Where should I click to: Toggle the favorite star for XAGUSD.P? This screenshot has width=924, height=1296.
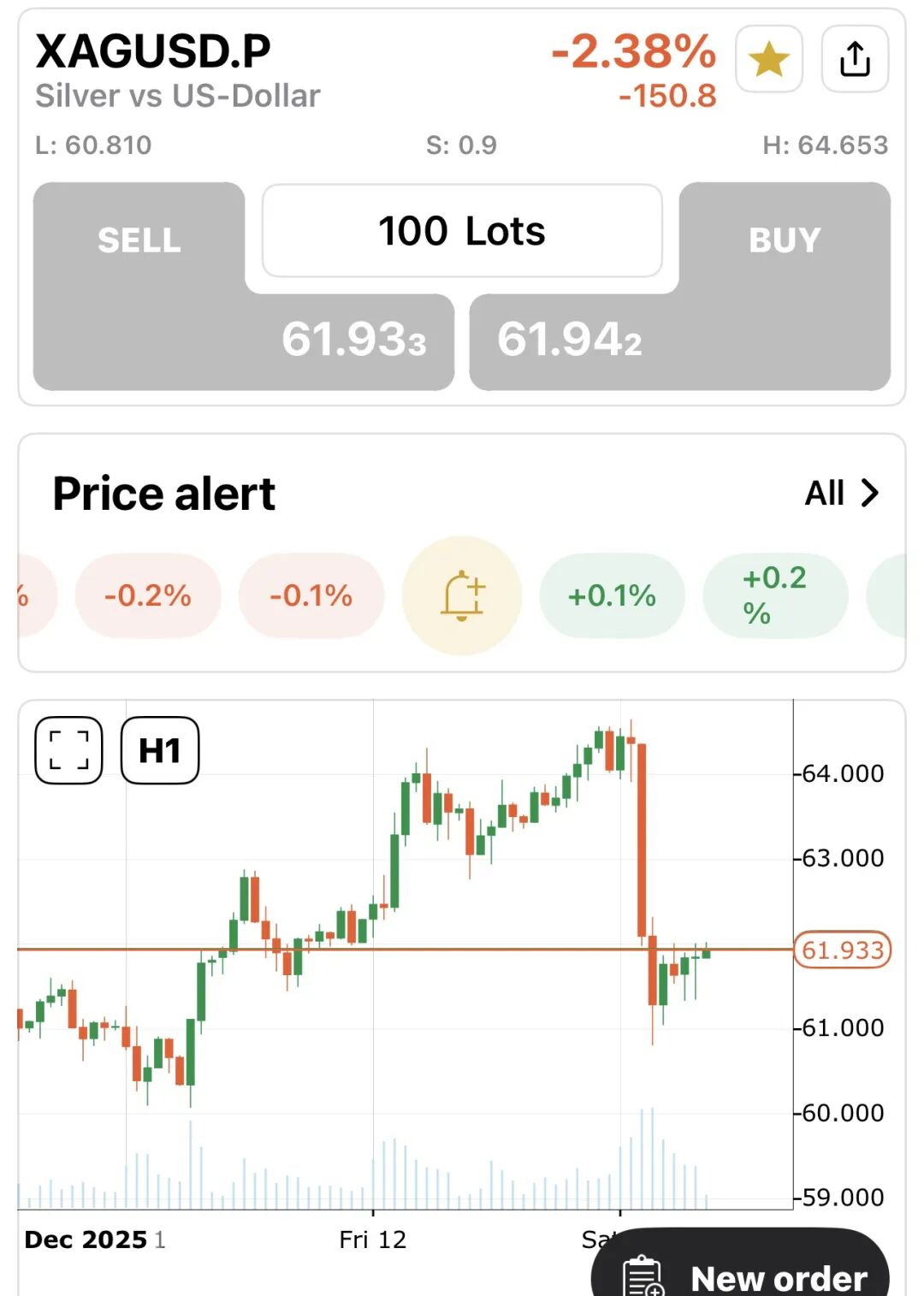pyautogui.click(x=768, y=59)
